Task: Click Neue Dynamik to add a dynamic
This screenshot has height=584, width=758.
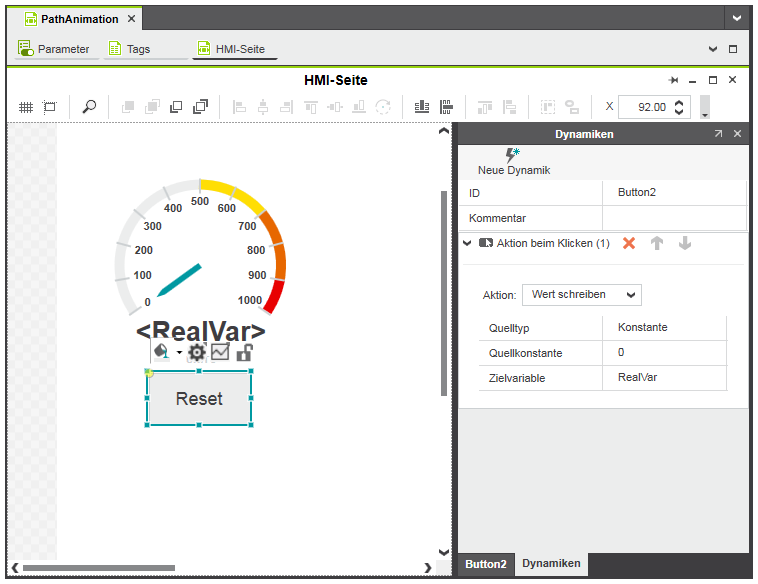Action: [x=513, y=162]
